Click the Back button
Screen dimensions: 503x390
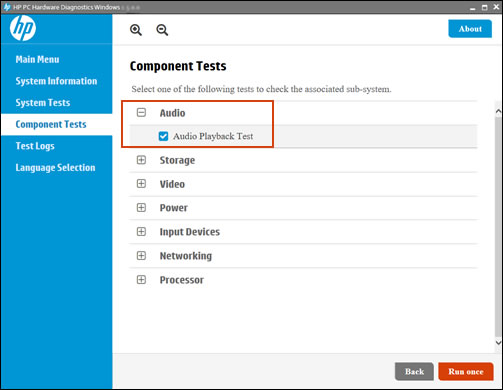point(414,371)
